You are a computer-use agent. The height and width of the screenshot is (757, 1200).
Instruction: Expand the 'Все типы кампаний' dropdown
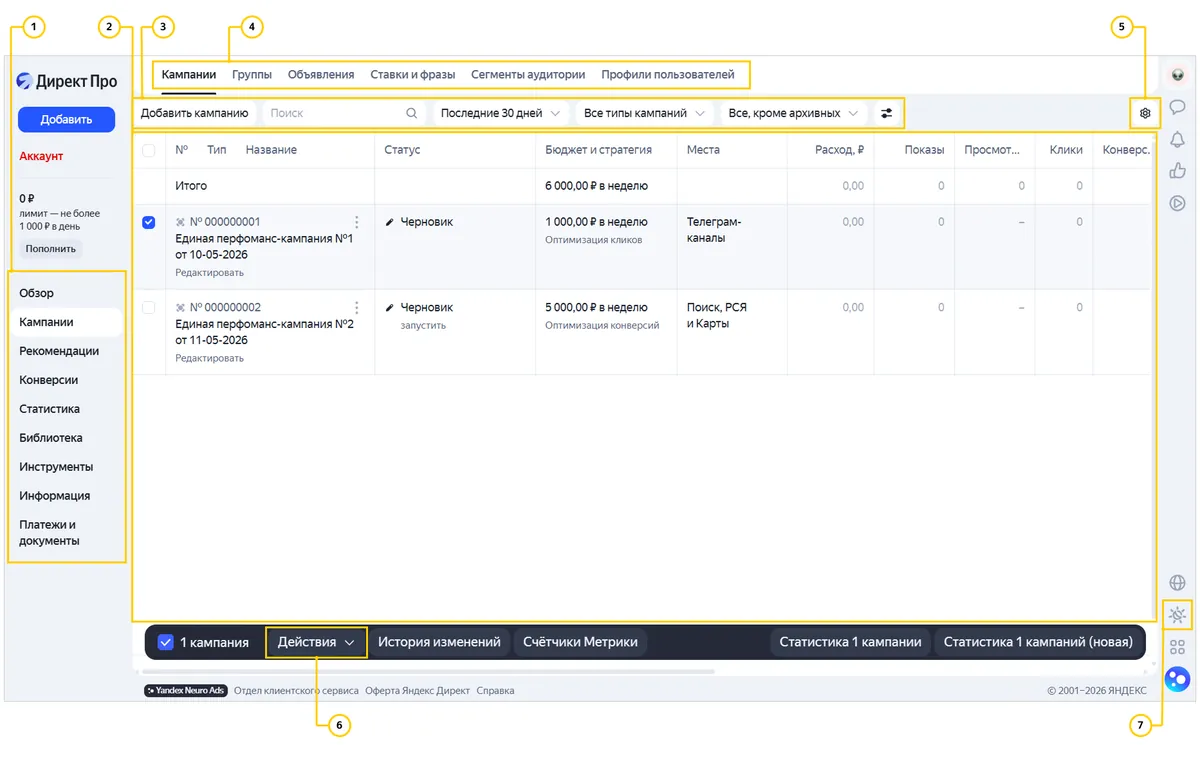(x=645, y=113)
